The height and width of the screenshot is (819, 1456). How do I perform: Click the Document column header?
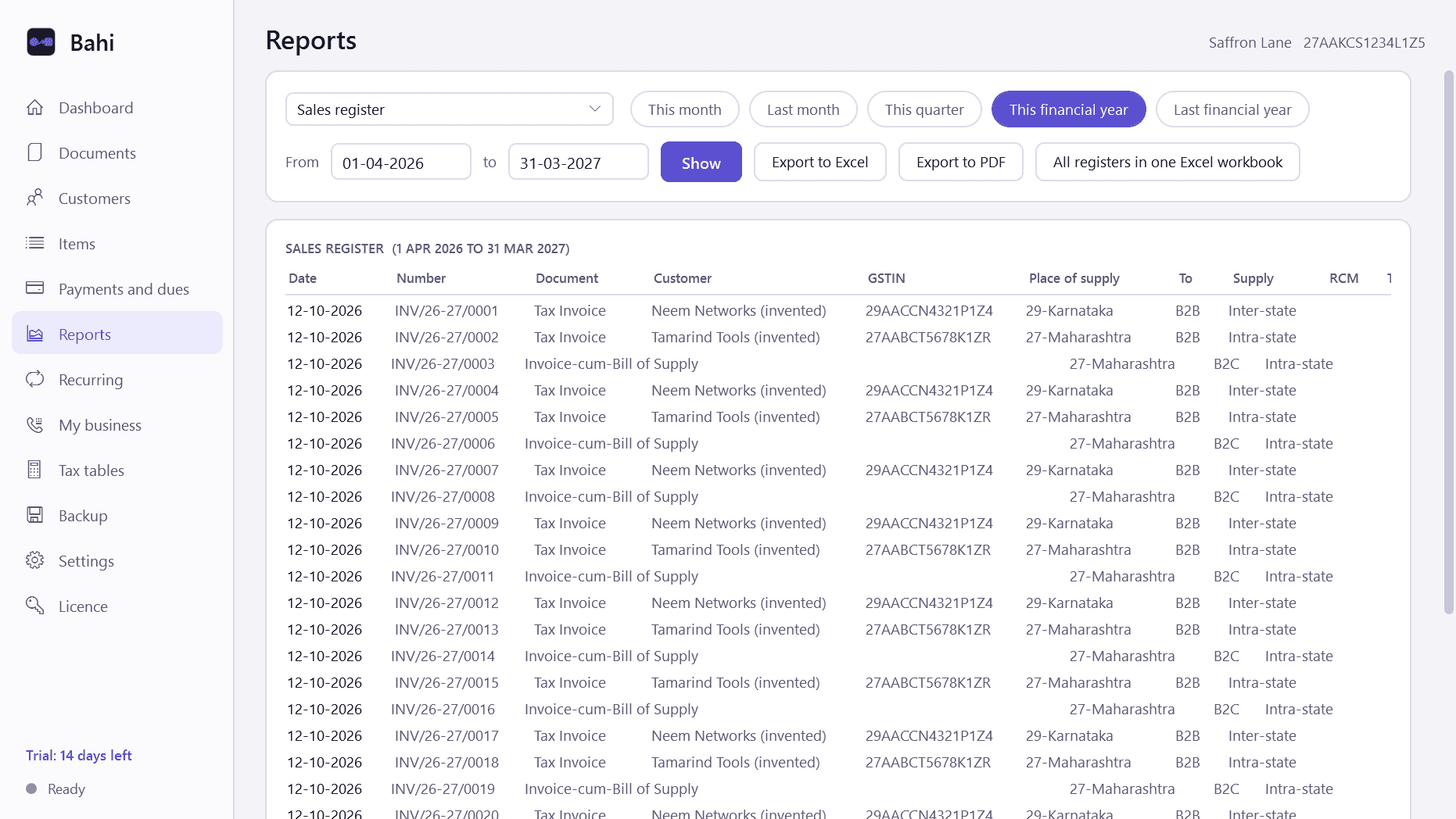coord(566,278)
